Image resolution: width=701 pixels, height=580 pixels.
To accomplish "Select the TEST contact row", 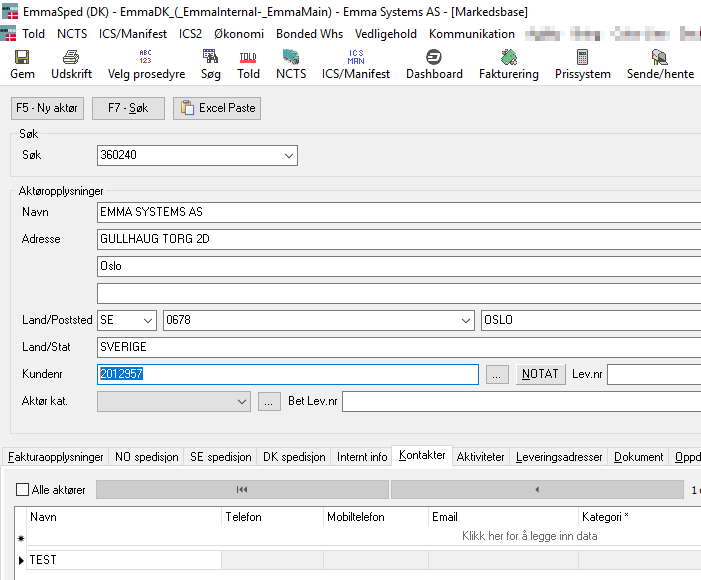I will click(x=120, y=560).
